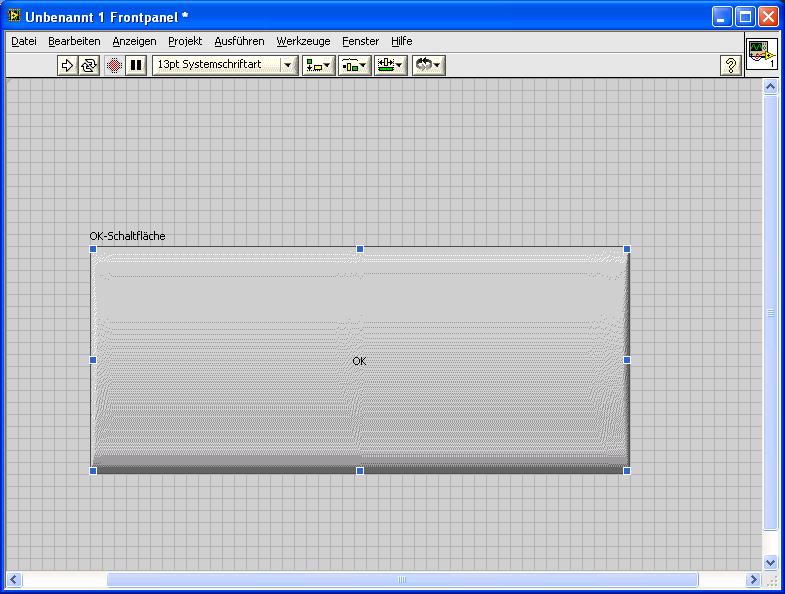Open the Fenster menu
Viewport: 785px width, 594px height.
(360, 41)
